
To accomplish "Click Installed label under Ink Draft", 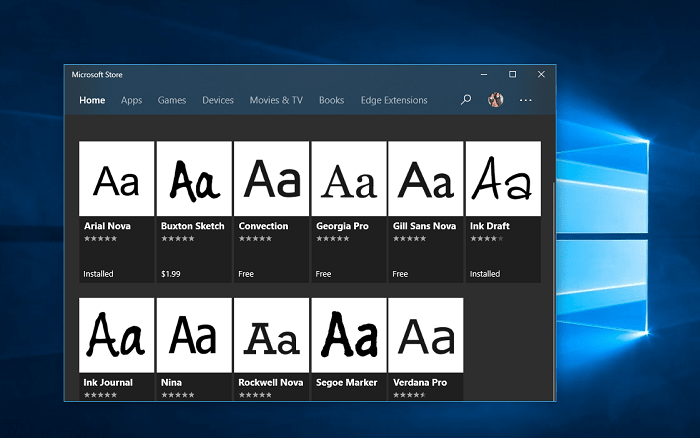I will [x=485, y=274].
